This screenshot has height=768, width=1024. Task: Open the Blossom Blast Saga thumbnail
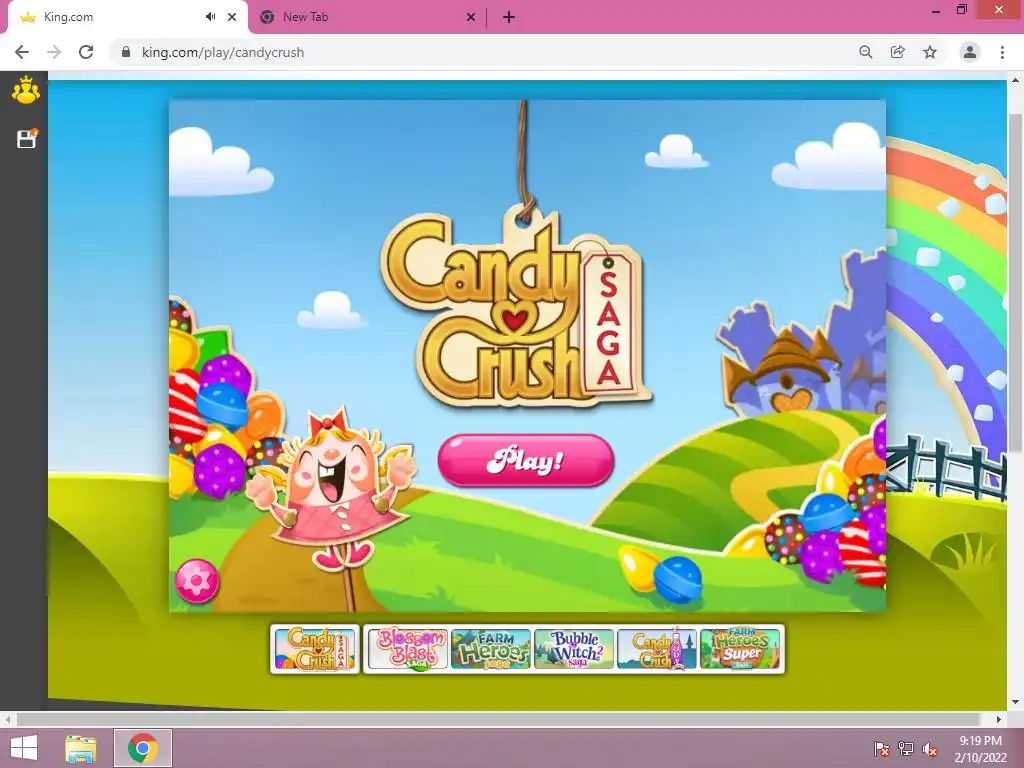[x=408, y=649]
